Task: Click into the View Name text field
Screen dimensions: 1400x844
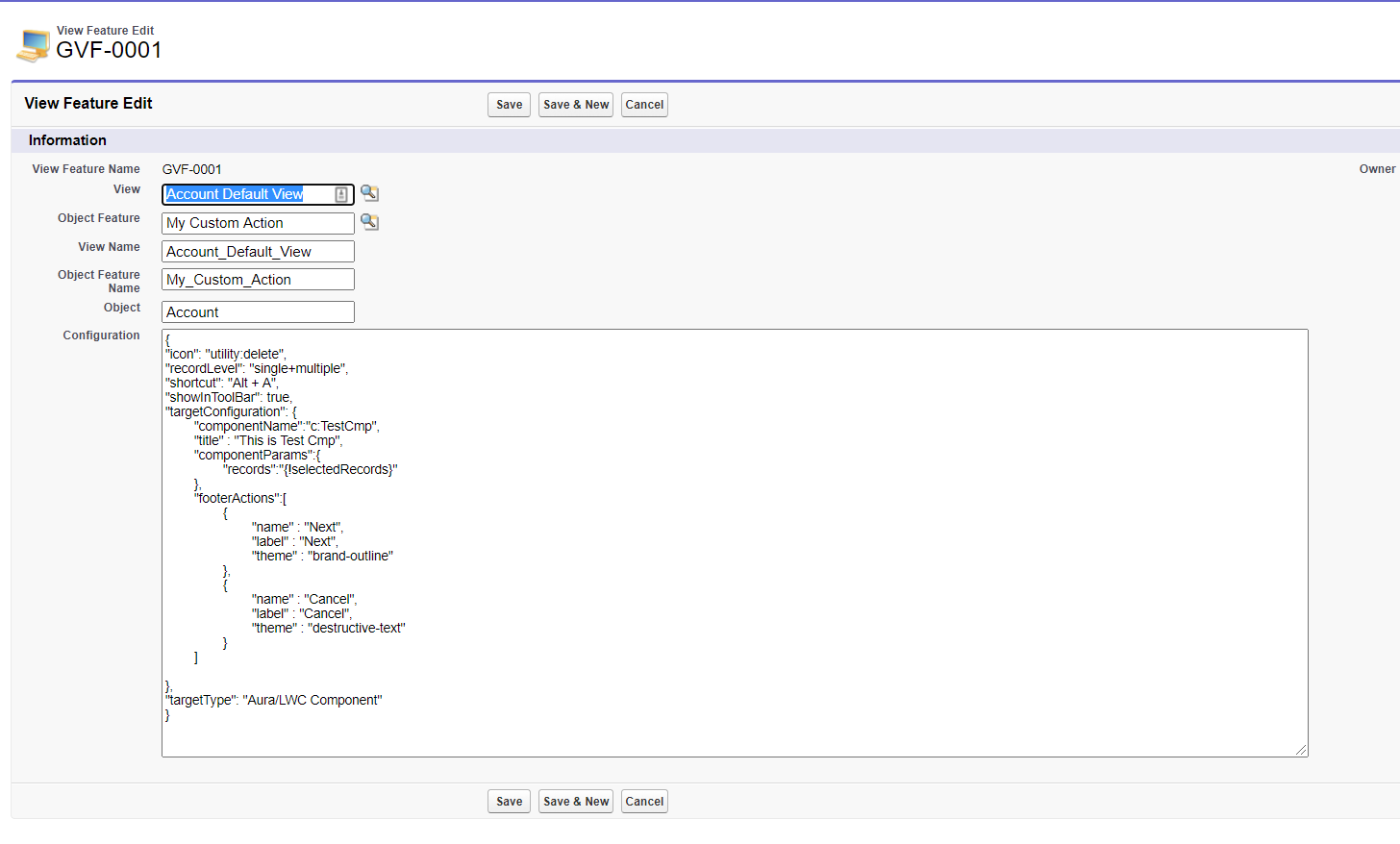Action: coord(258,252)
